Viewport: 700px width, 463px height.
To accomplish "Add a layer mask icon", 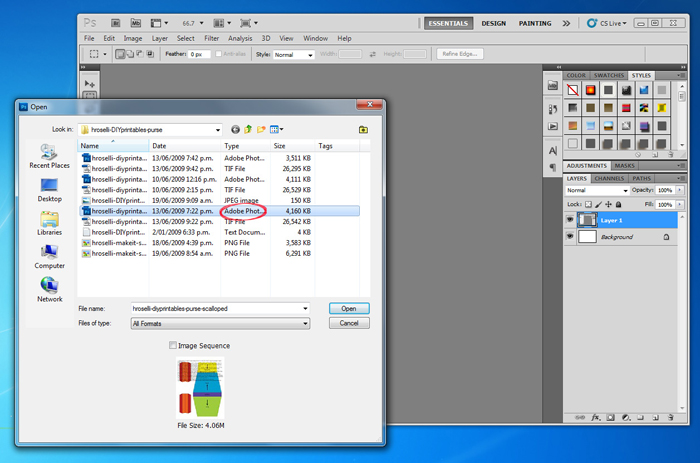I will point(611,417).
